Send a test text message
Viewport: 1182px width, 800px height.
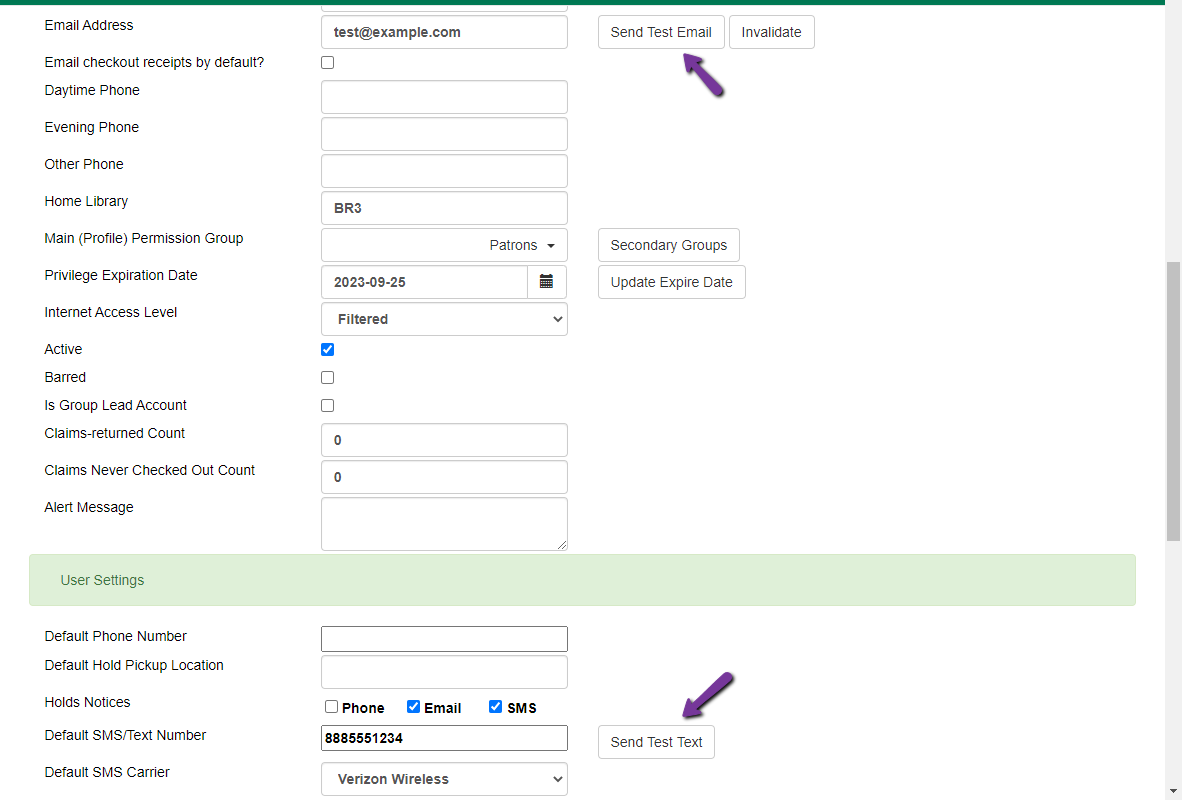tap(657, 742)
